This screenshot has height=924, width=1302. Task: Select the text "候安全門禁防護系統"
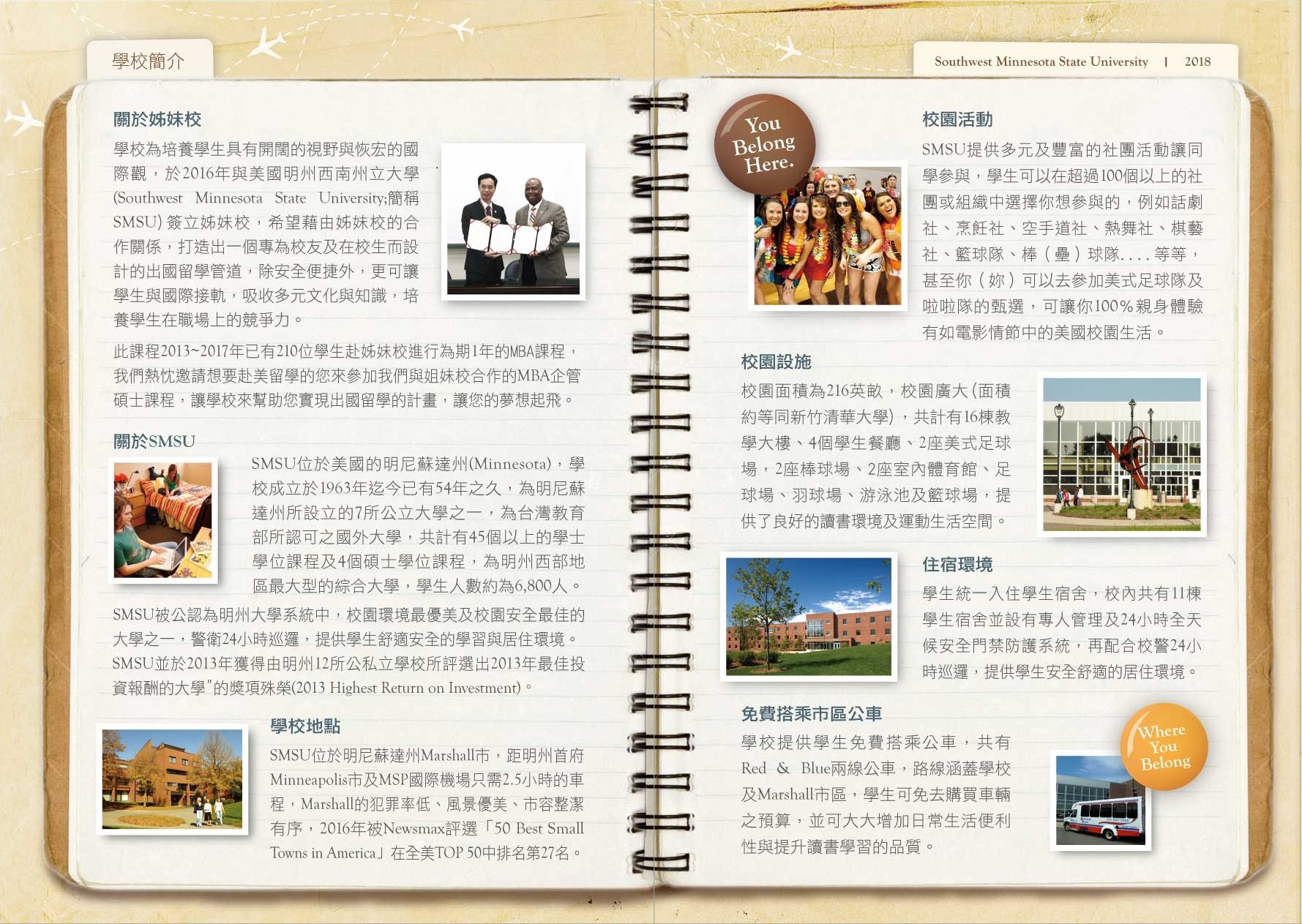(x=996, y=645)
